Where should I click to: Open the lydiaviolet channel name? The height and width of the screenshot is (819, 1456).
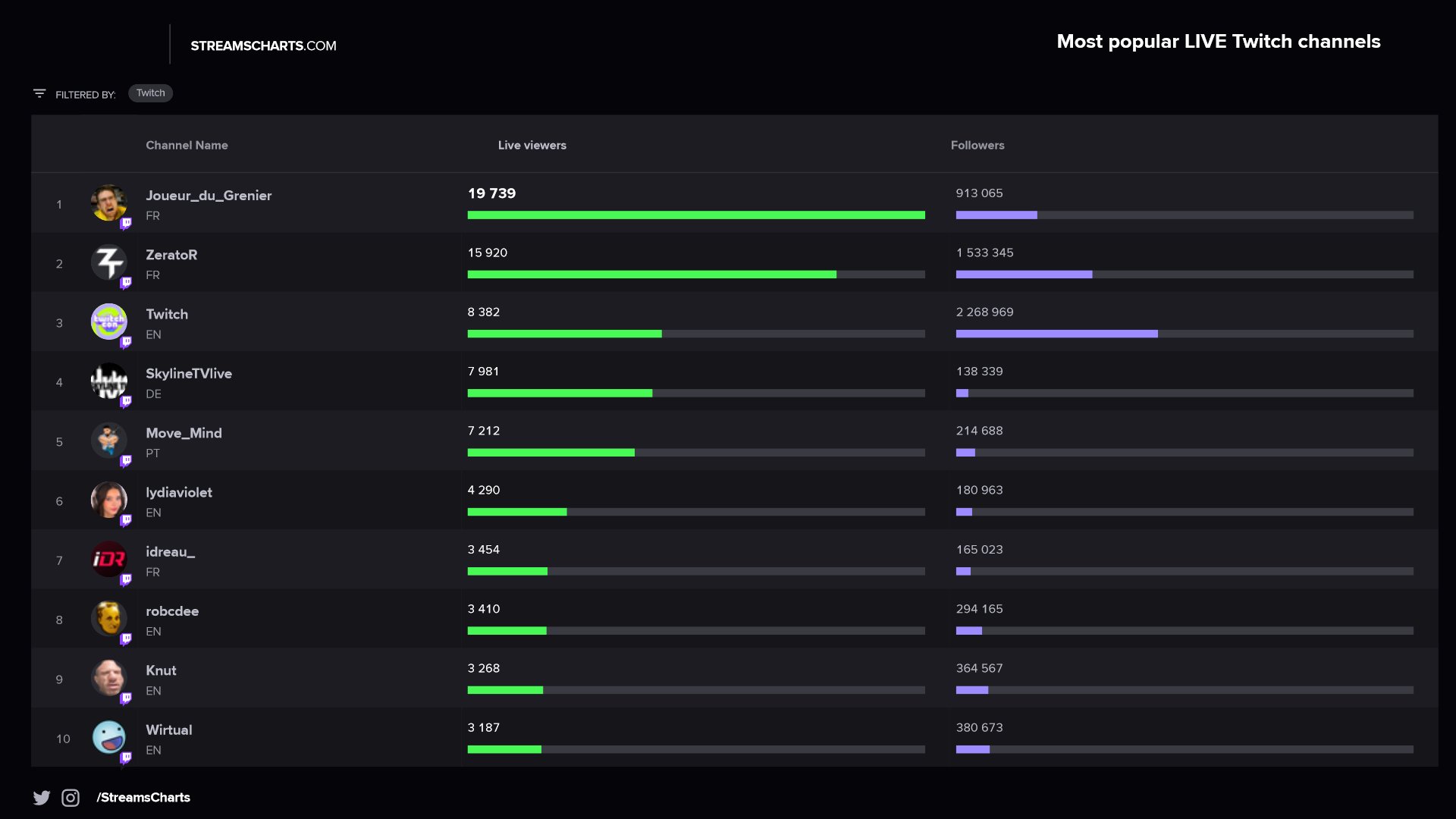click(x=179, y=492)
